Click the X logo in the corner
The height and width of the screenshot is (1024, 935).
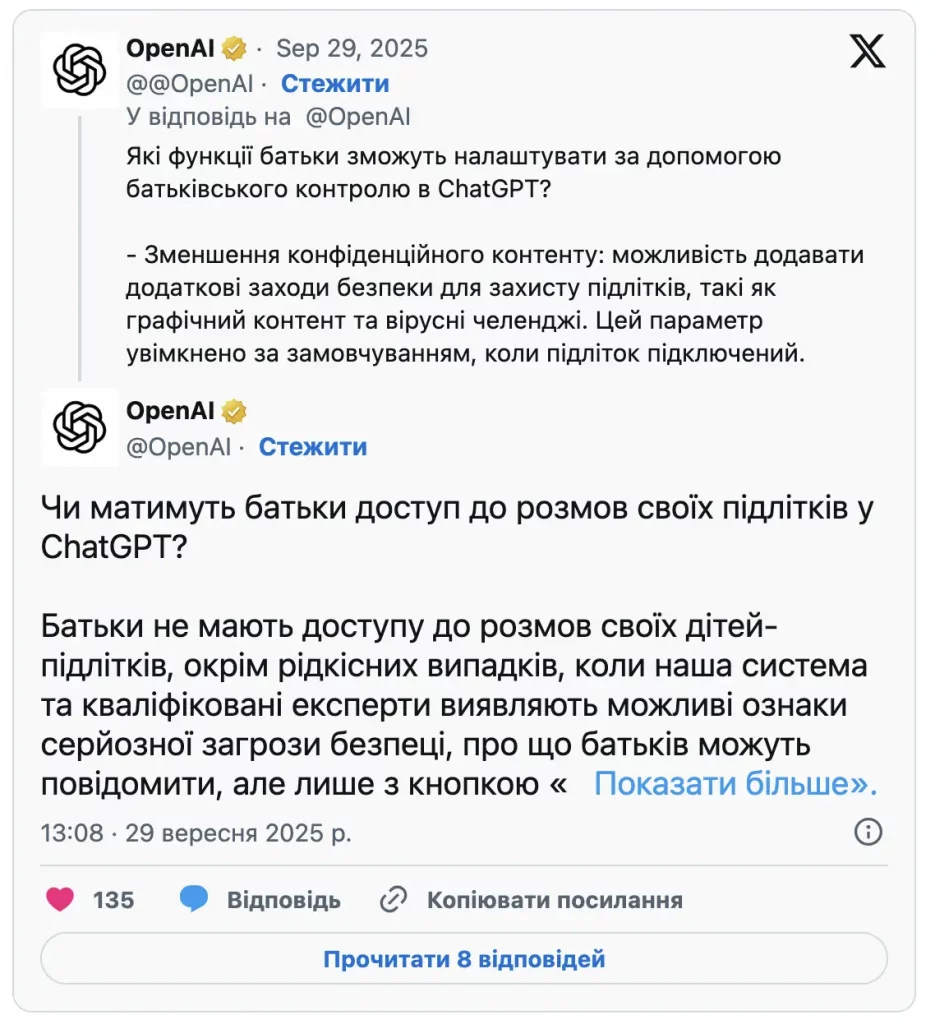[867, 50]
